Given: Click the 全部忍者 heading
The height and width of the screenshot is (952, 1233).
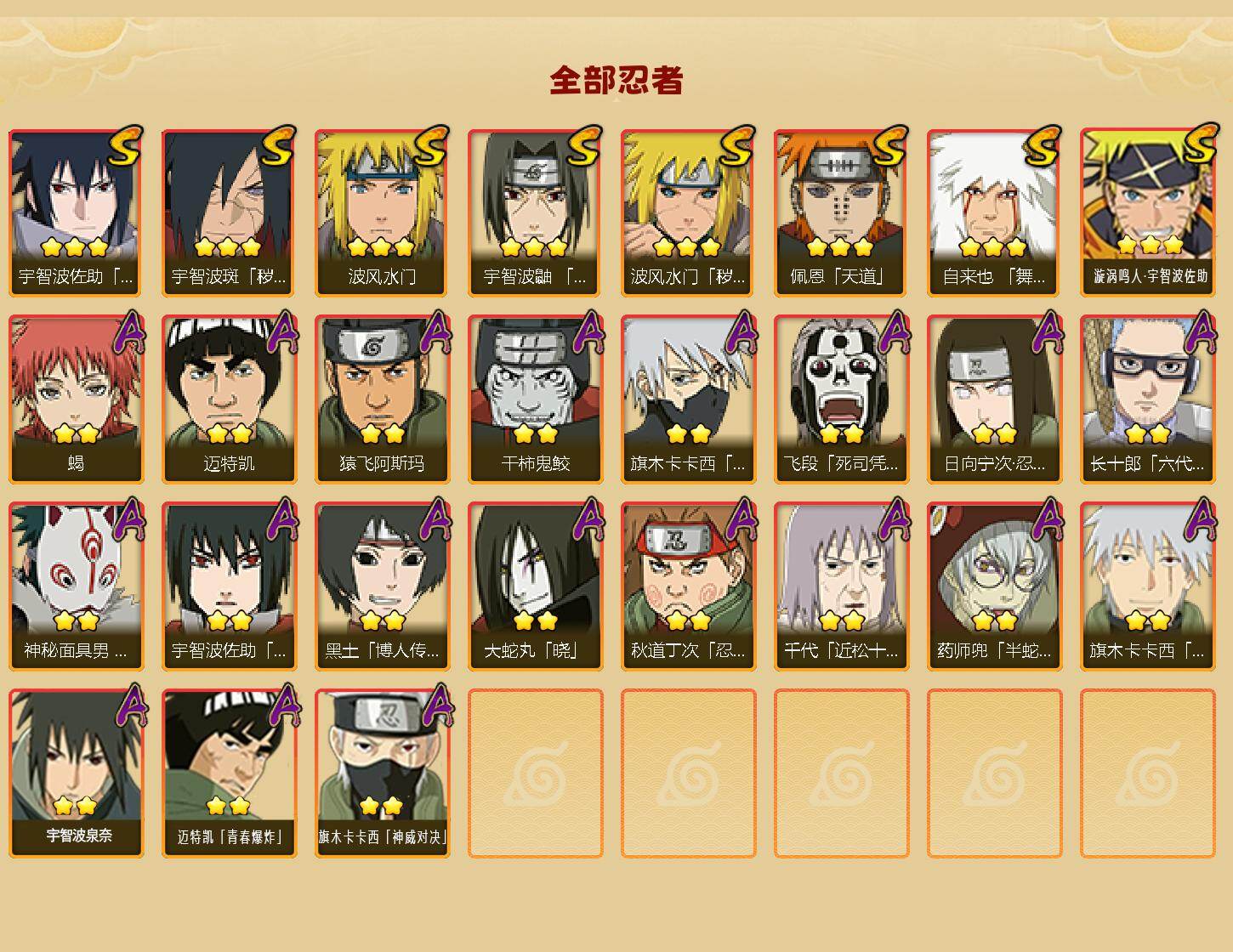Looking at the screenshot, I should pos(616,81).
